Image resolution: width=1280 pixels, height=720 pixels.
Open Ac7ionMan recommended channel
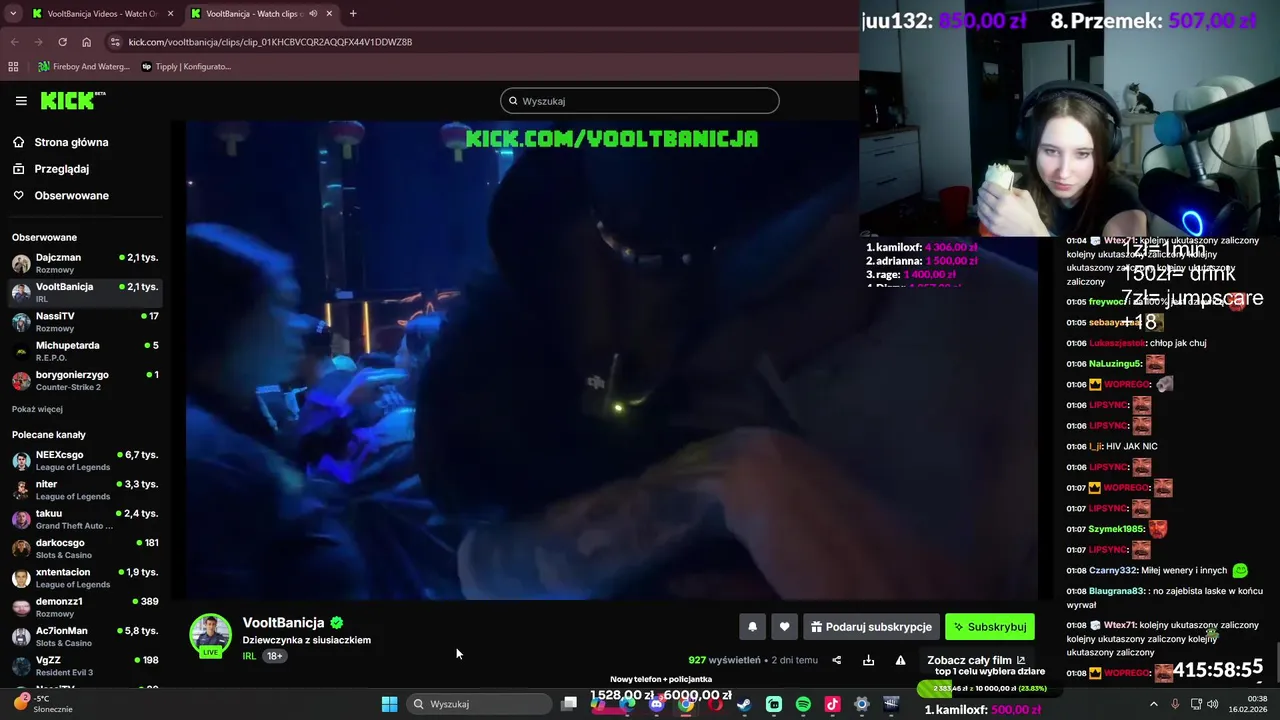pos(85,636)
